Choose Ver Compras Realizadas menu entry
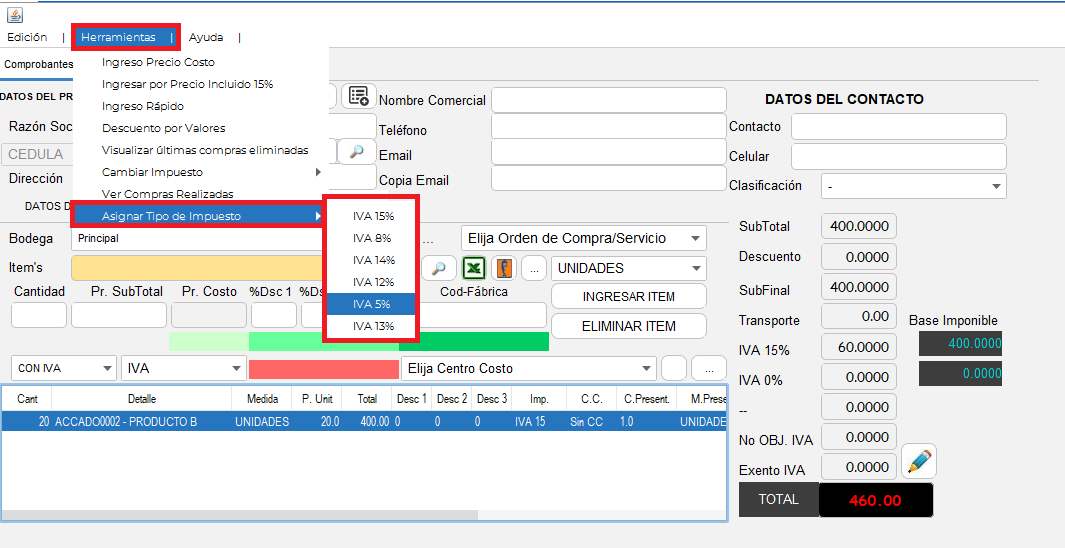 pyautogui.click(x=167, y=194)
